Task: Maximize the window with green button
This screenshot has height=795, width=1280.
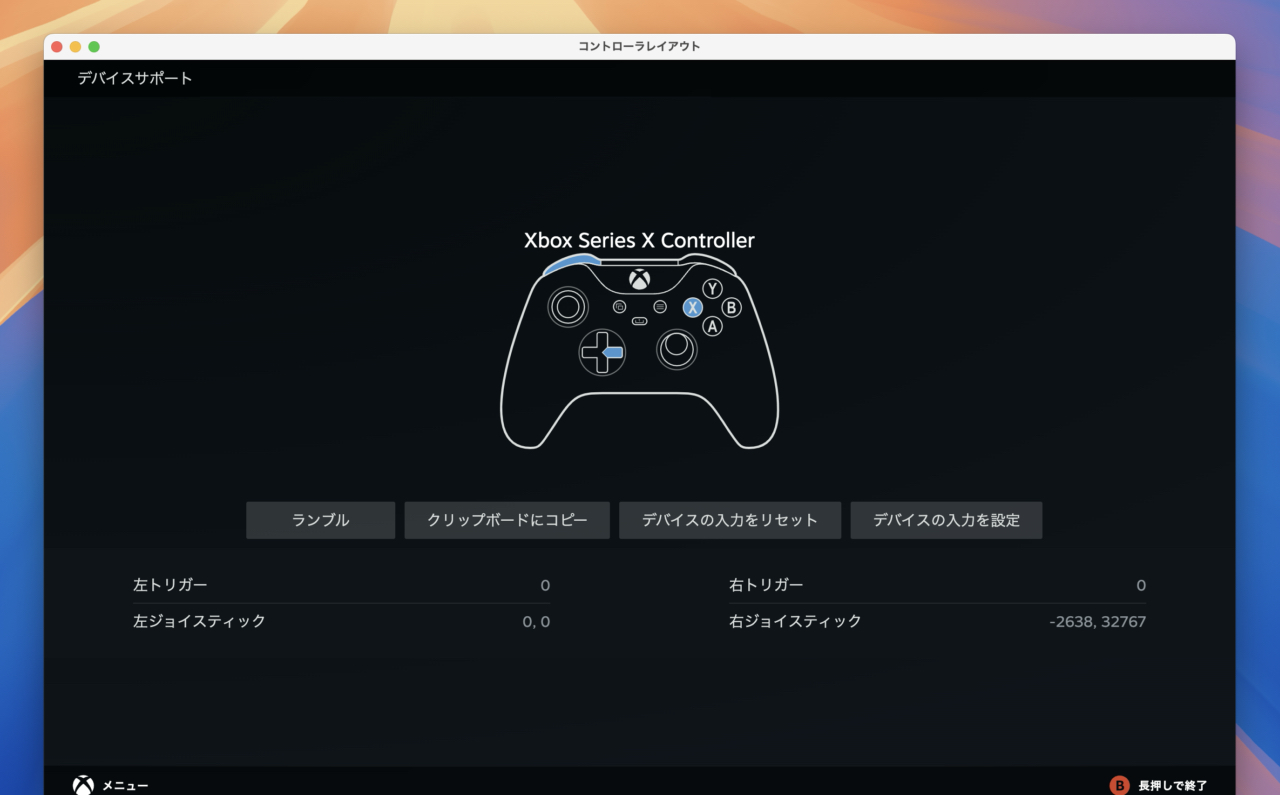Action: 94,47
